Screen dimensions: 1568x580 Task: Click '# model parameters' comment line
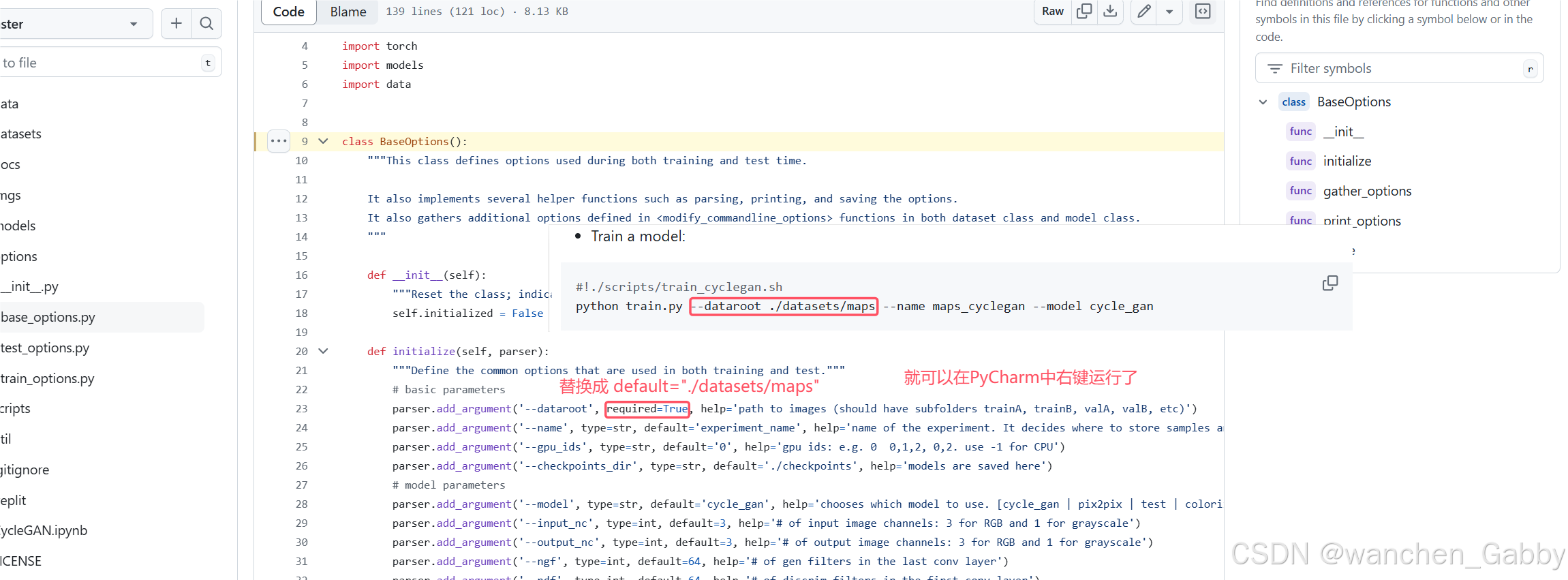[x=448, y=485]
